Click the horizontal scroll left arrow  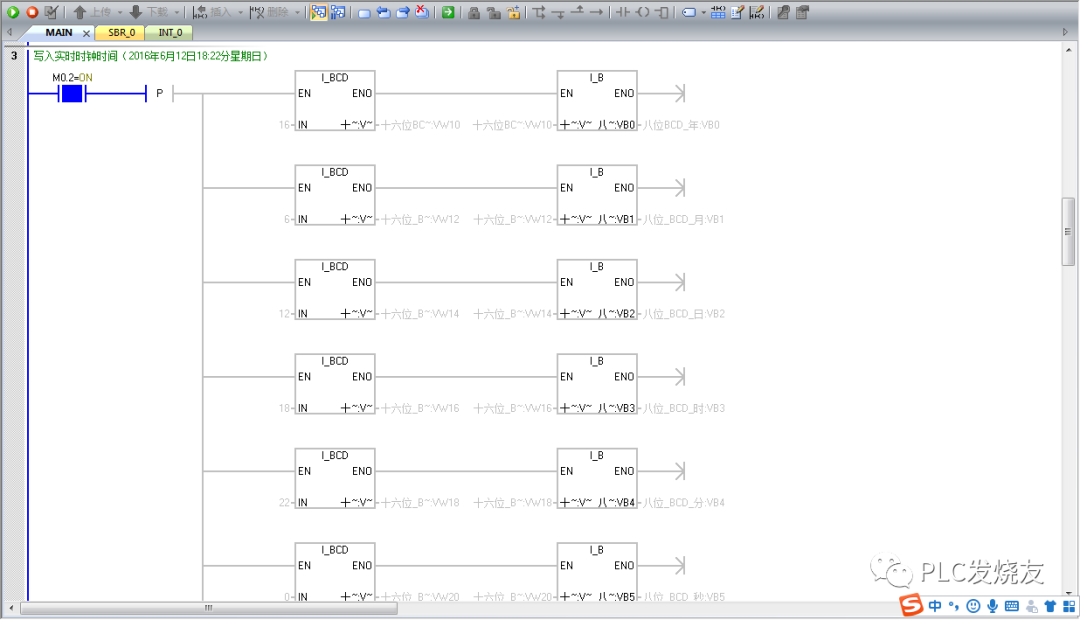(x=11, y=608)
